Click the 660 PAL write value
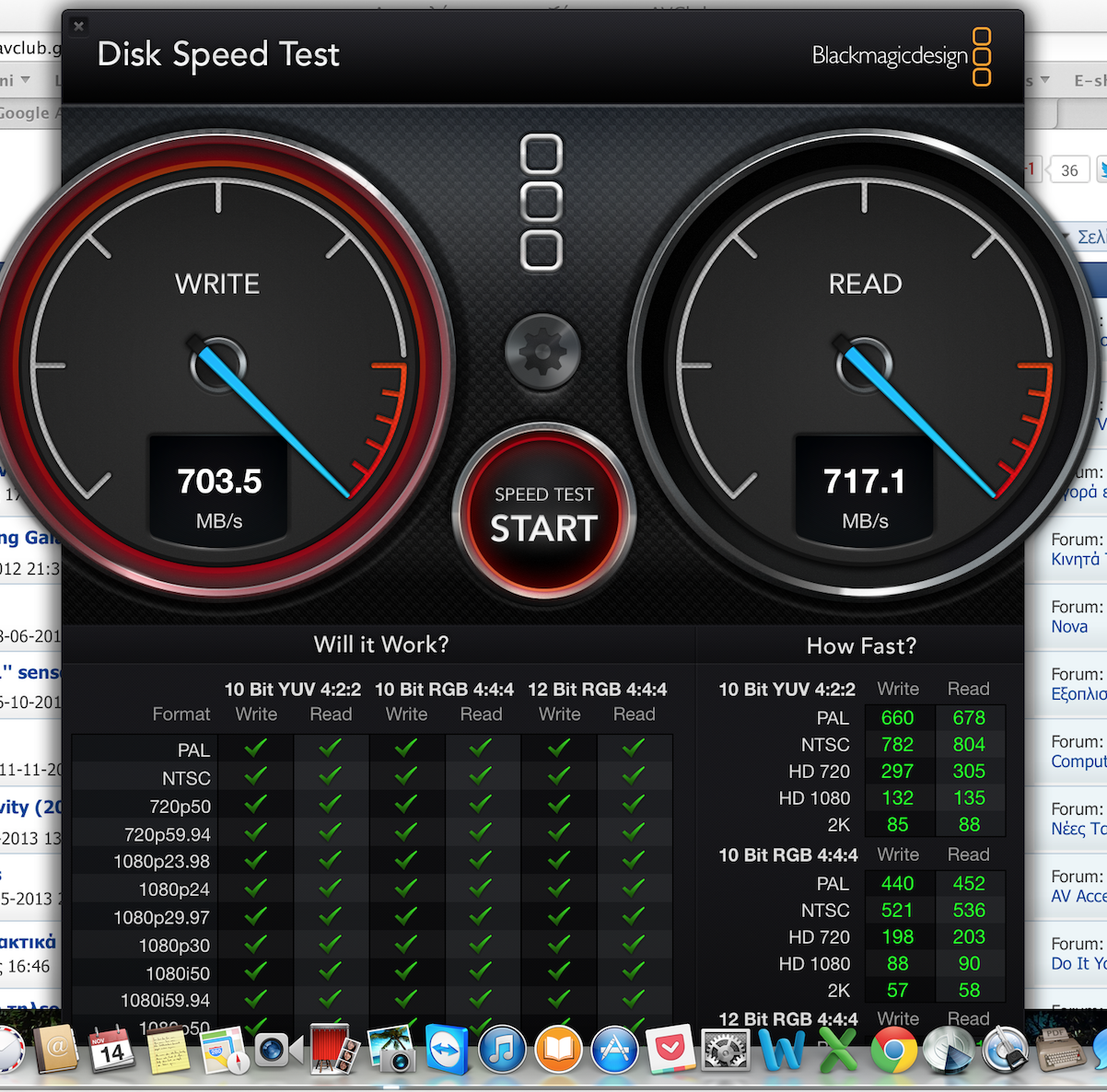Image resolution: width=1107 pixels, height=1092 pixels. (x=897, y=718)
